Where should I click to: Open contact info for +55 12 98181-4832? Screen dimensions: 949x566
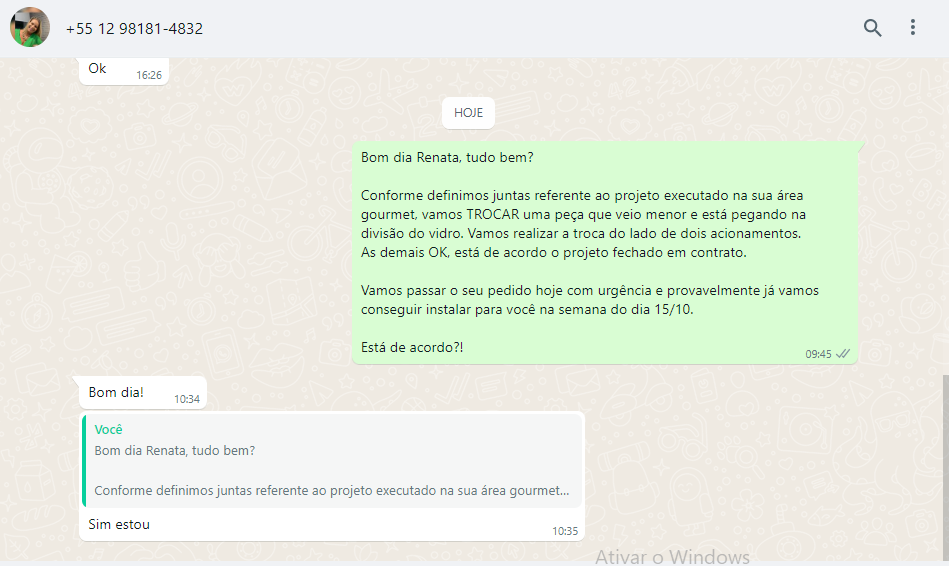(x=134, y=28)
